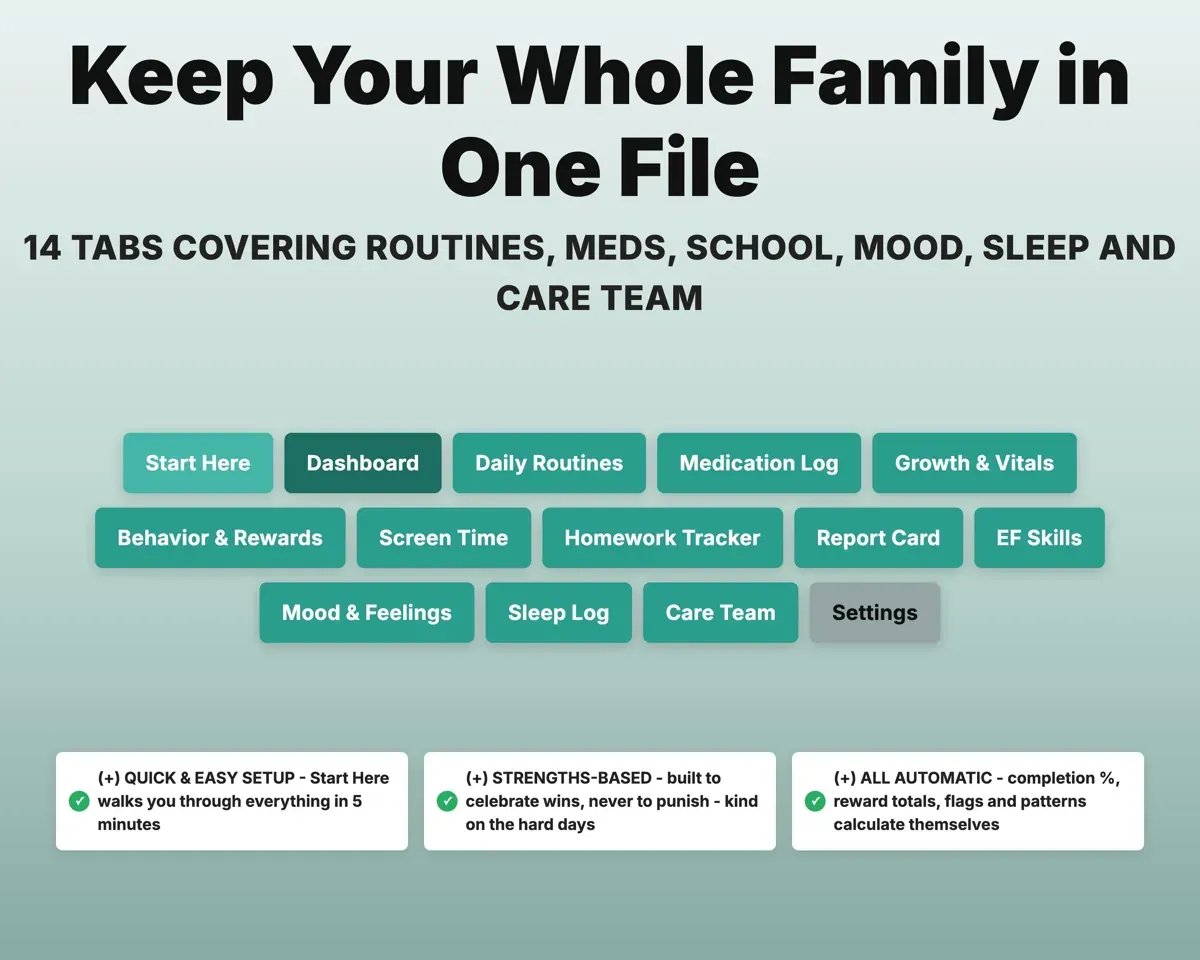Select the Mood & Feelings tab
1200x960 pixels.
(x=367, y=613)
